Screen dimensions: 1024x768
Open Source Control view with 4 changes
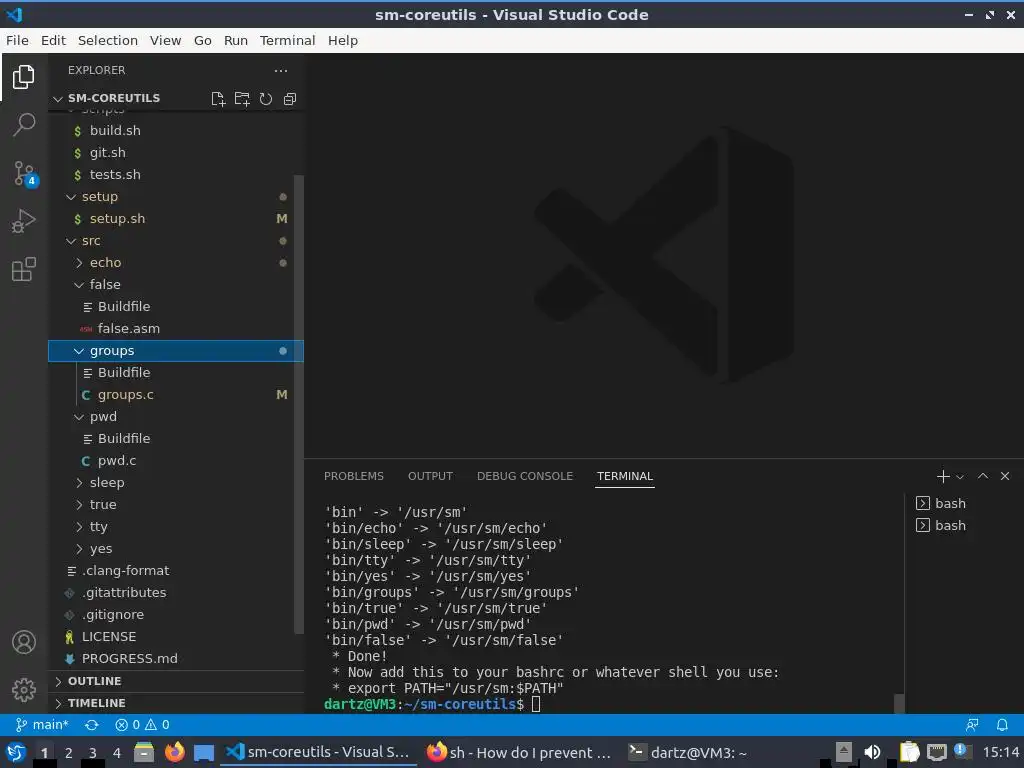coord(25,174)
